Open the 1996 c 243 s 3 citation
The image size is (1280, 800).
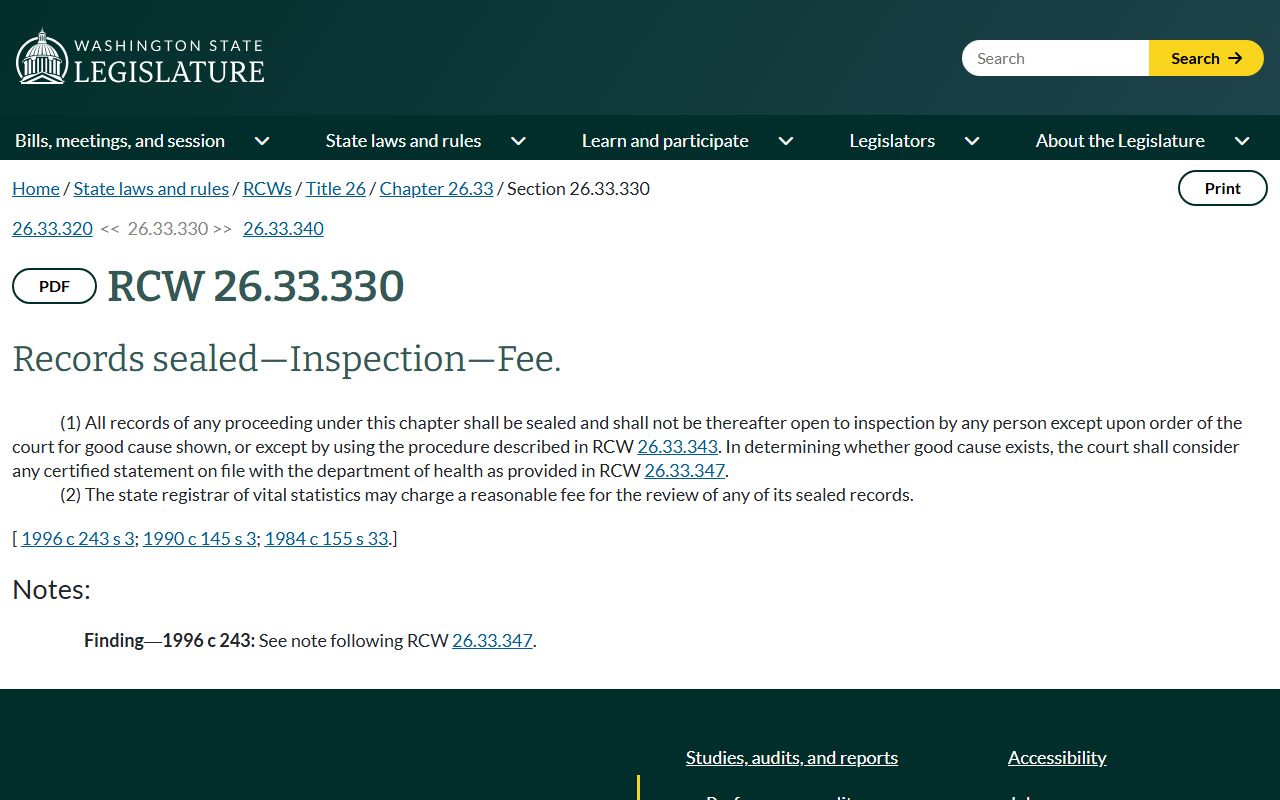click(x=77, y=538)
